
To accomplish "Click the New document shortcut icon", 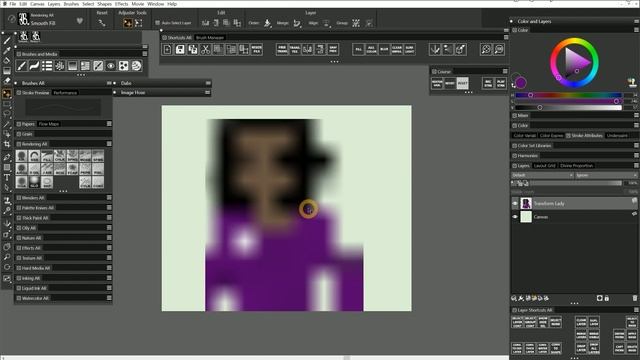I will (x=167, y=49).
